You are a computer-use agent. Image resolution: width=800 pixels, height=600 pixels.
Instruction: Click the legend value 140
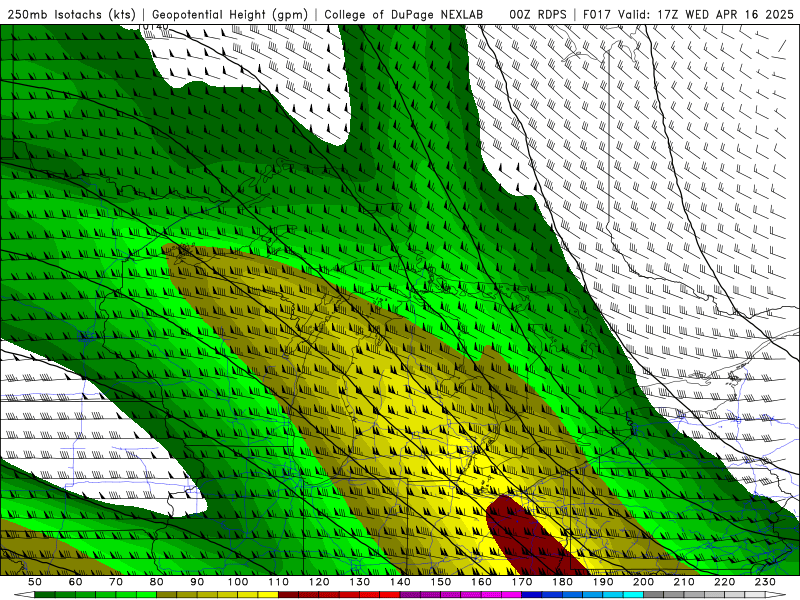click(x=400, y=582)
